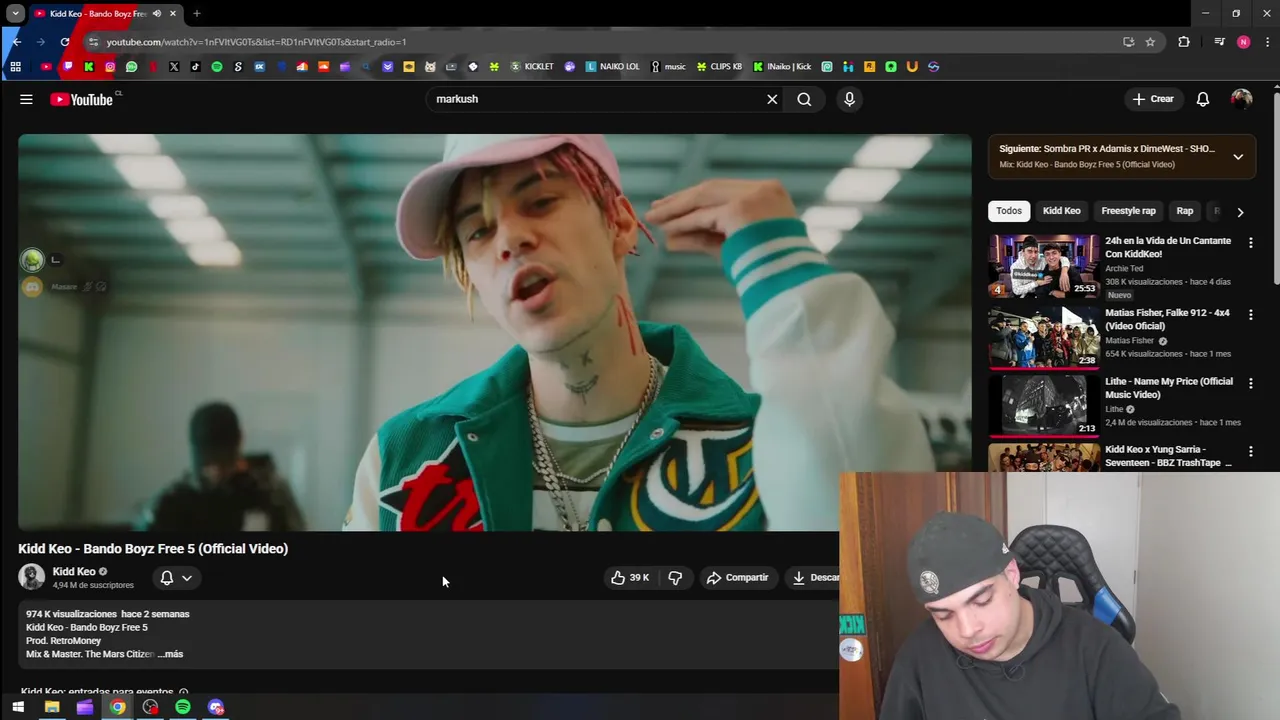The height and width of the screenshot is (720, 1280).
Task: Select the Rap filter chip
Action: (1185, 211)
